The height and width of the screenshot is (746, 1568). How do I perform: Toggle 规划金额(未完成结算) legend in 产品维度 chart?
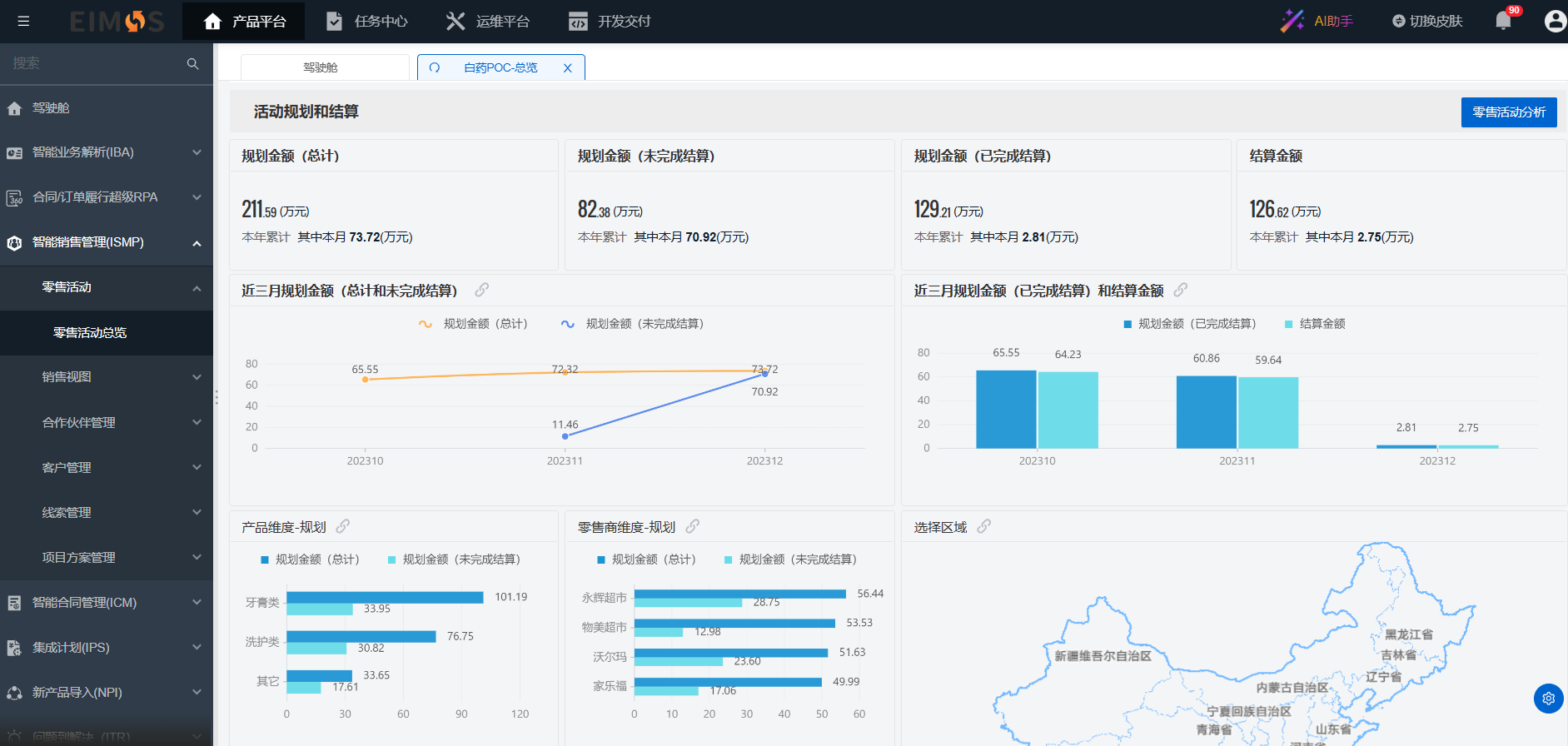click(x=454, y=559)
